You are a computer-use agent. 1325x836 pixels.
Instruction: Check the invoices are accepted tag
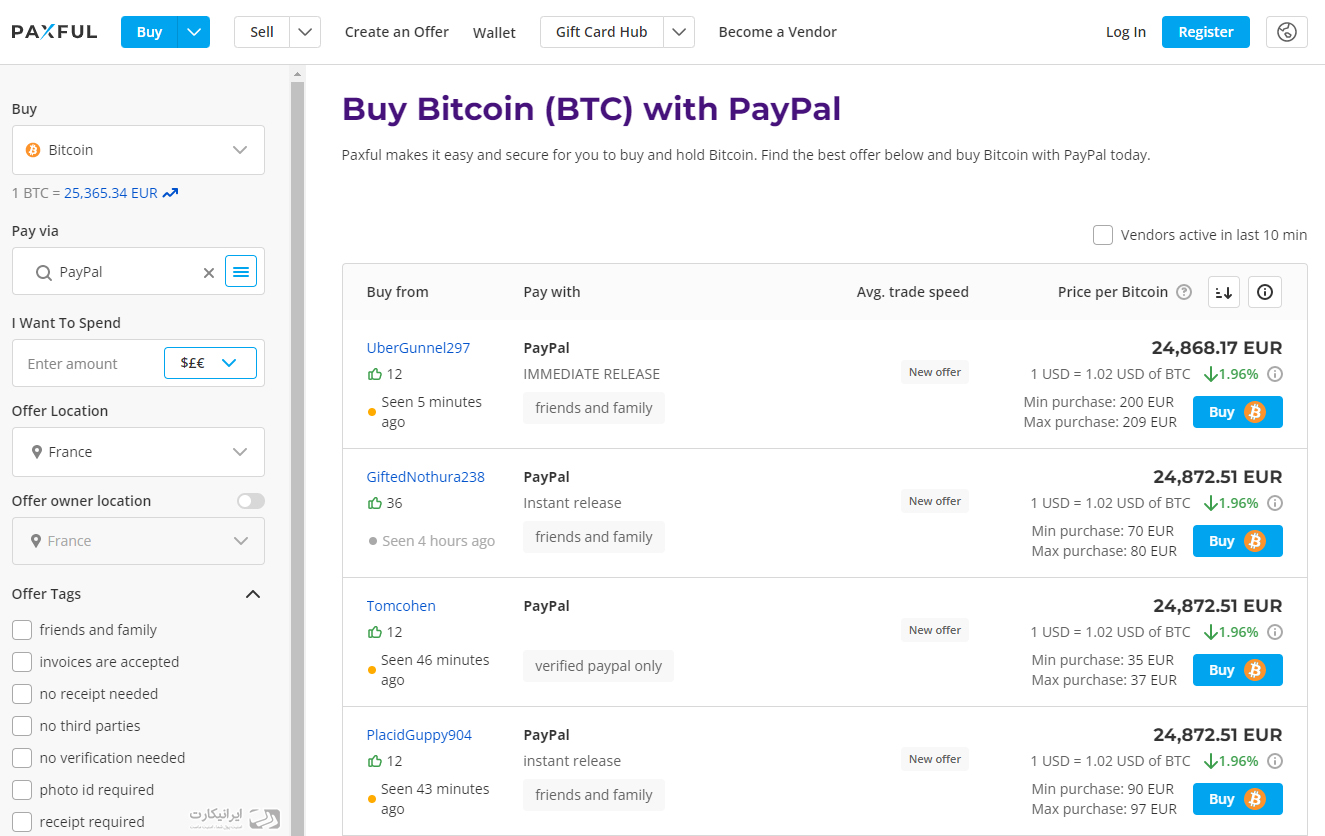click(x=22, y=662)
